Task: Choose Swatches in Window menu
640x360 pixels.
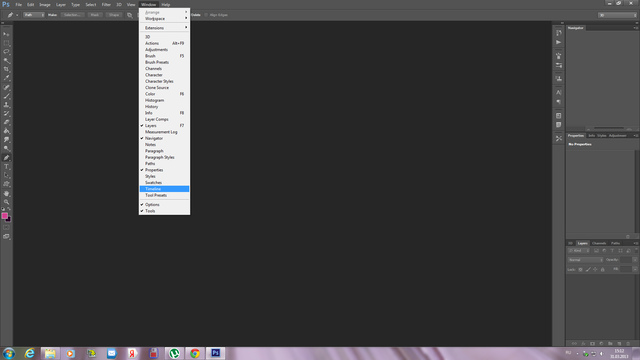Action: tap(164, 182)
